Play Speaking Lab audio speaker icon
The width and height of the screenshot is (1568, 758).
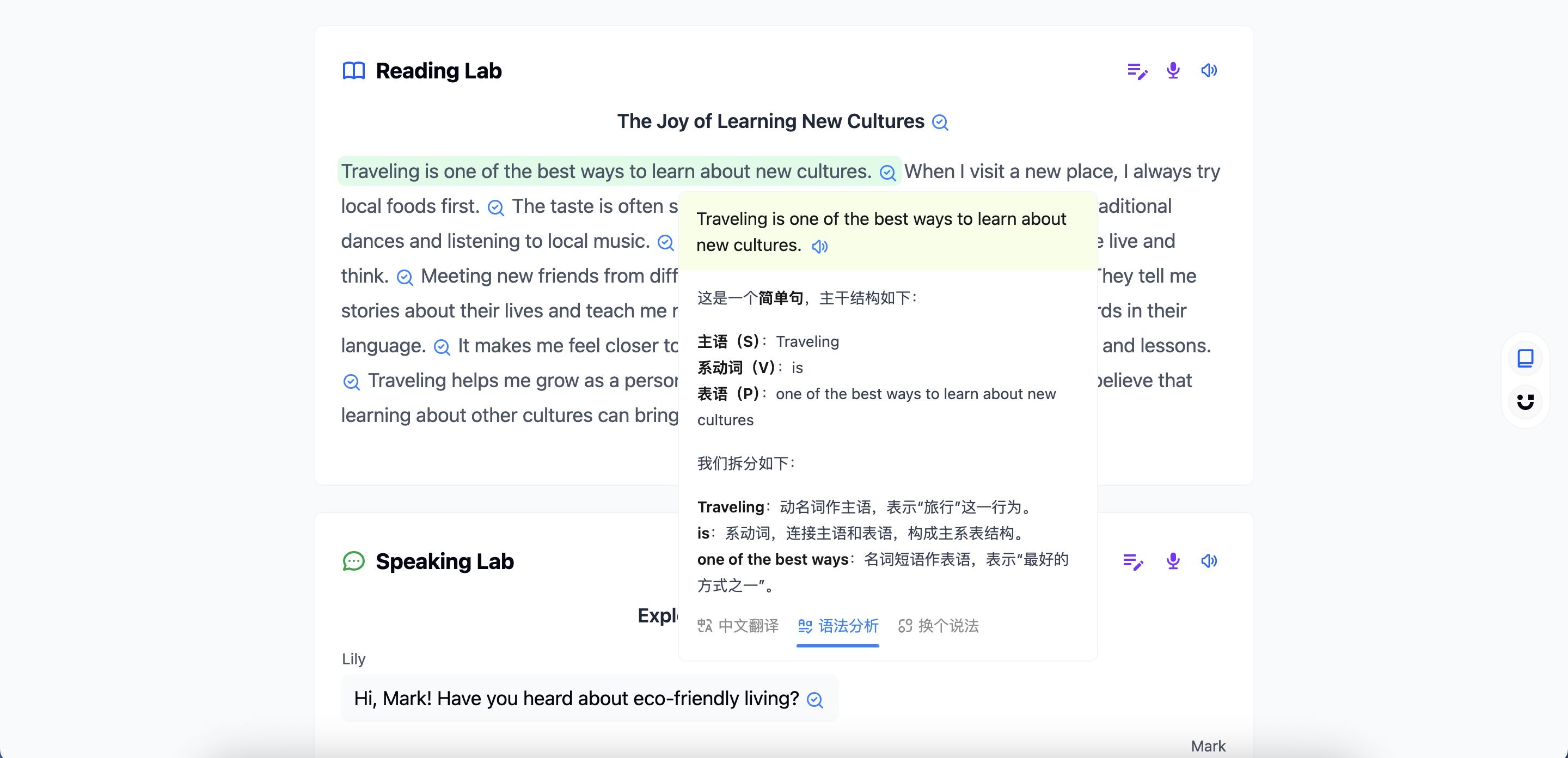(1209, 561)
